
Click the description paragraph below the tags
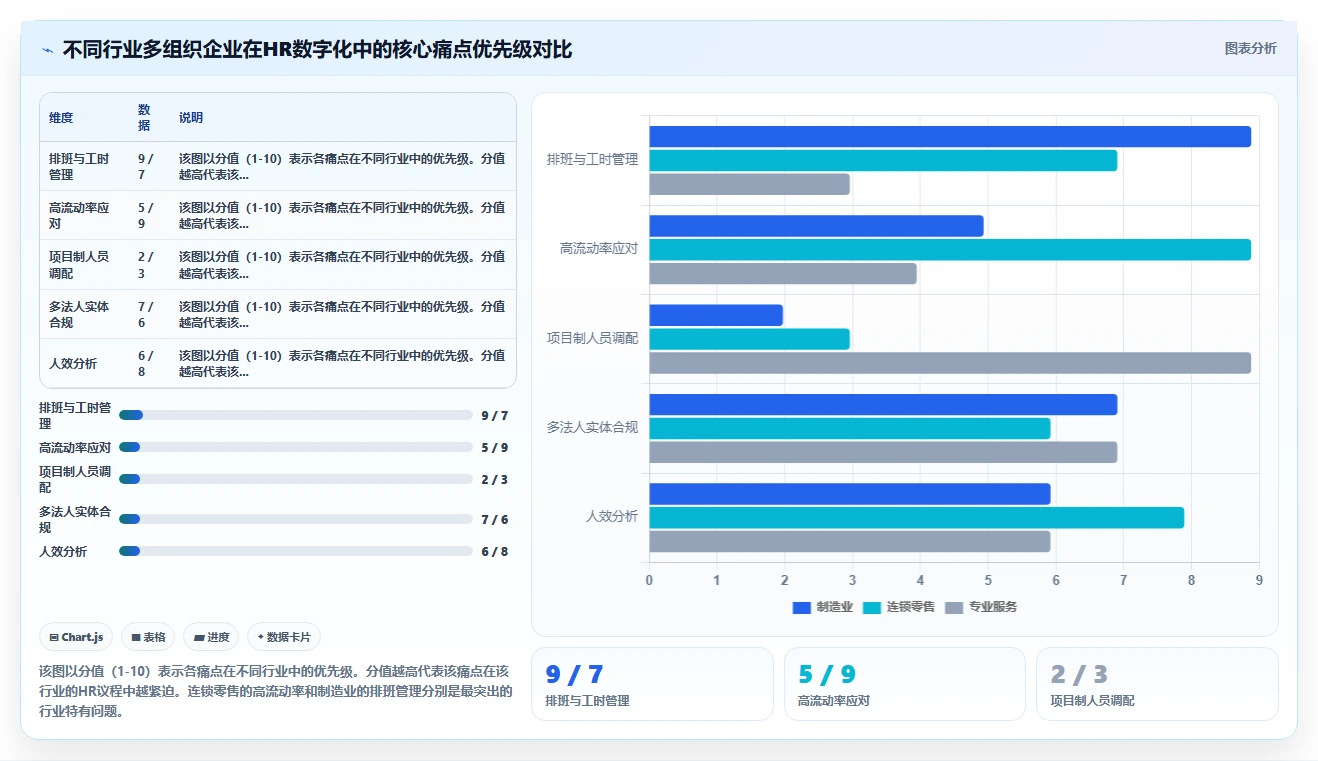(x=276, y=692)
